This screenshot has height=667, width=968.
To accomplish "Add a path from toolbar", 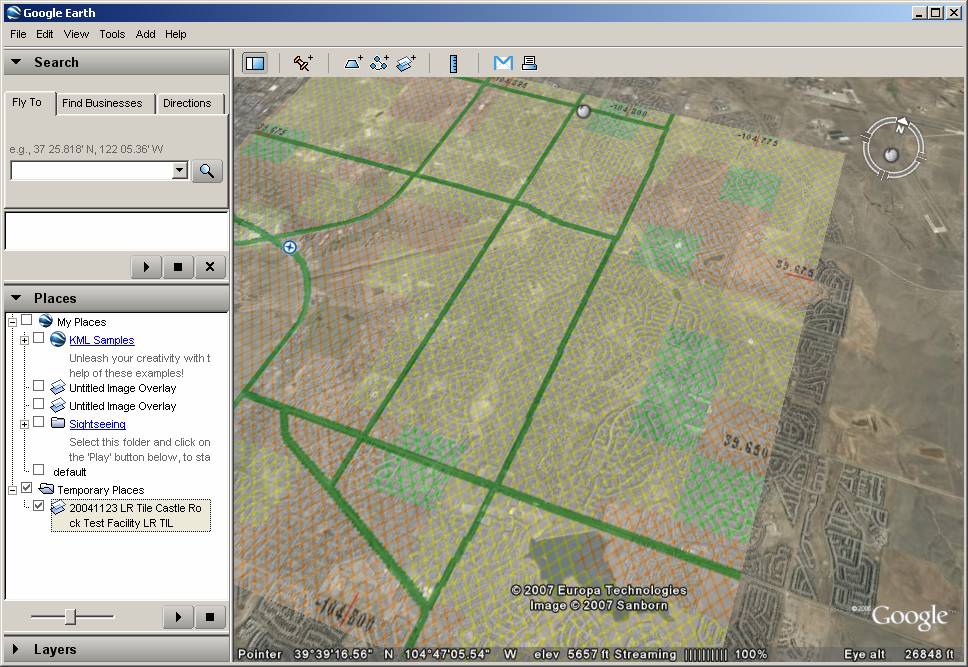I will [379, 63].
